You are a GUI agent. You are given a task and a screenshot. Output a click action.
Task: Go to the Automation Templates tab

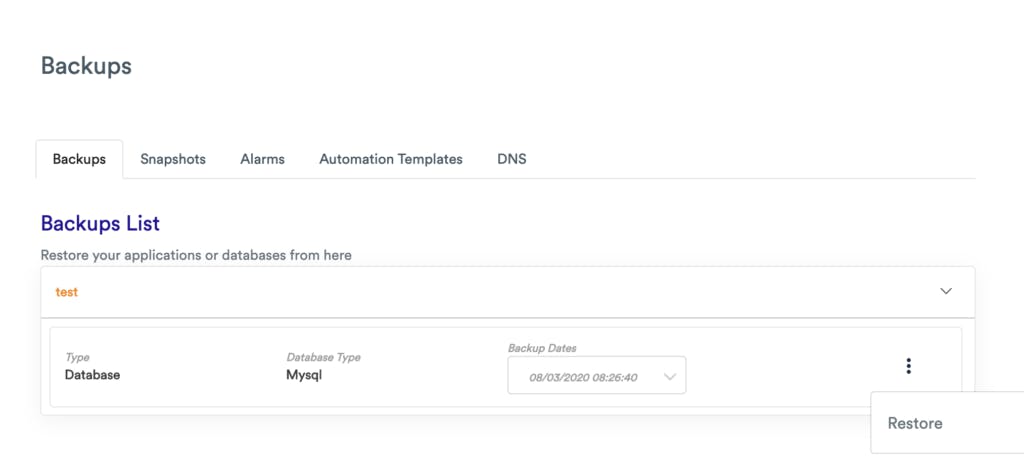point(391,159)
